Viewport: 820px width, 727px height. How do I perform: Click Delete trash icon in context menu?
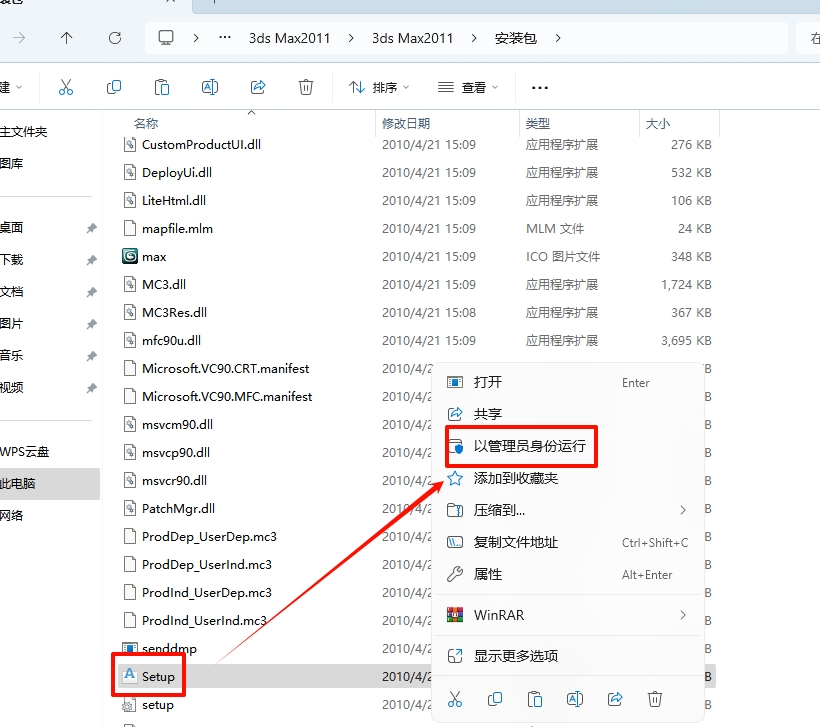click(x=655, y=698)
